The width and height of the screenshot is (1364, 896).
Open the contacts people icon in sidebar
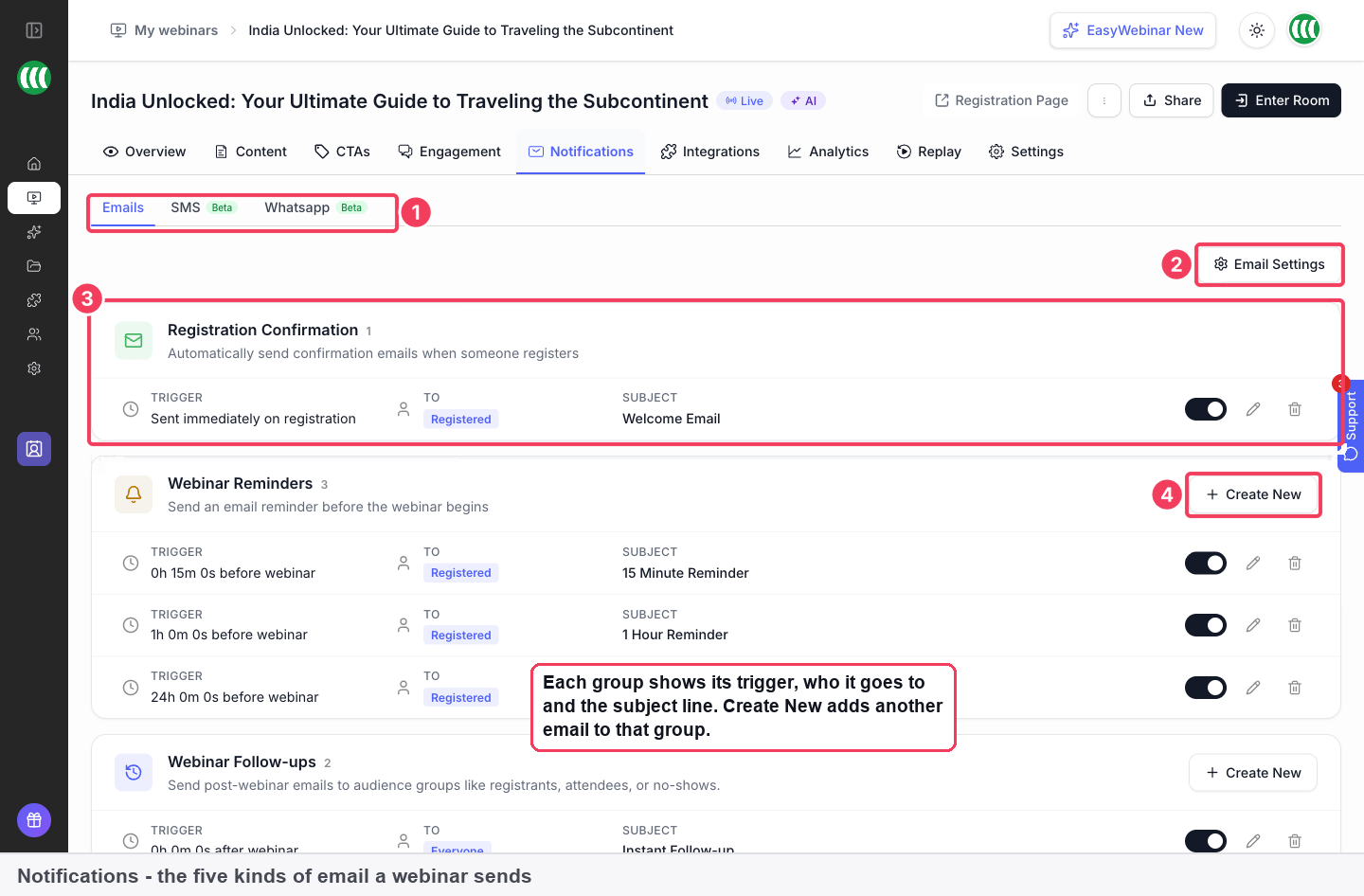click(34, 334)
